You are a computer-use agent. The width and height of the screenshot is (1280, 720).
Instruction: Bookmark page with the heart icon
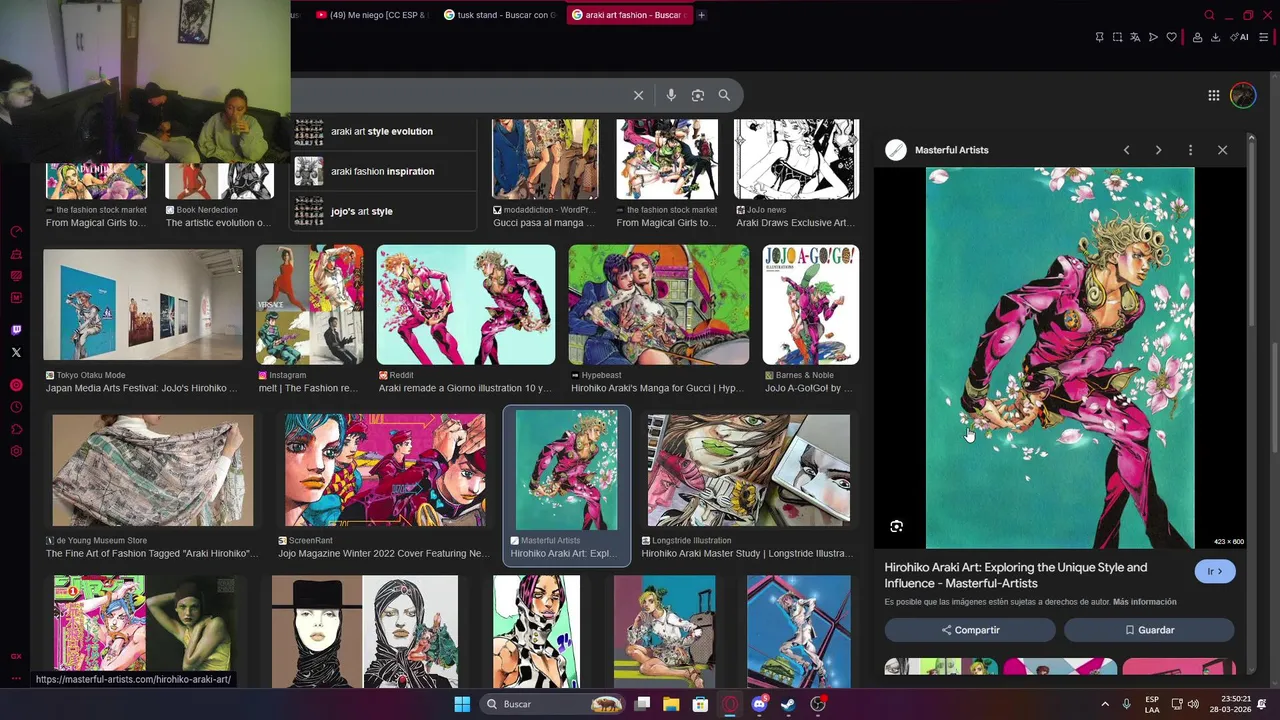(1171, 37)
